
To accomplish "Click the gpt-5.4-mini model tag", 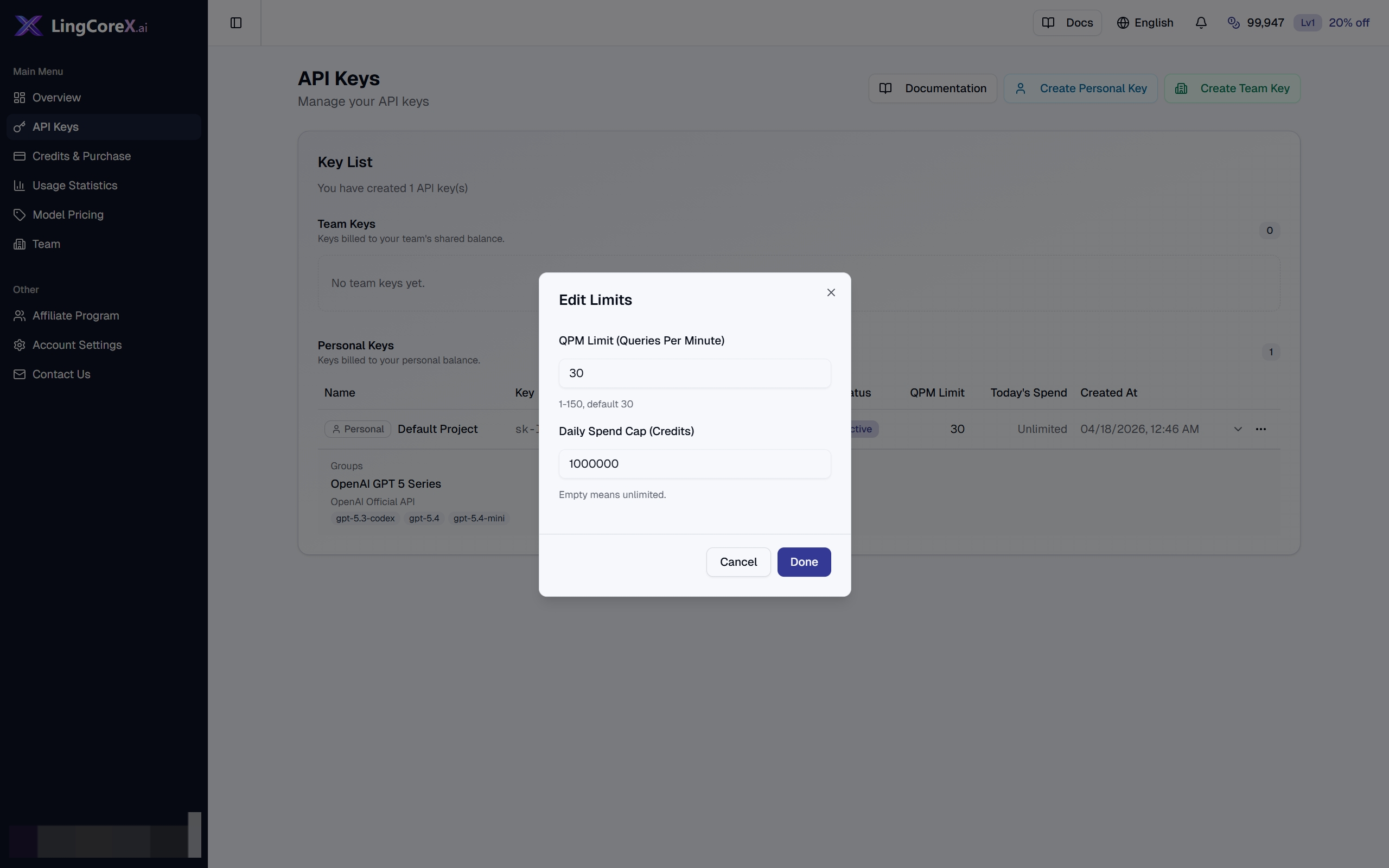I will point(479,519).
